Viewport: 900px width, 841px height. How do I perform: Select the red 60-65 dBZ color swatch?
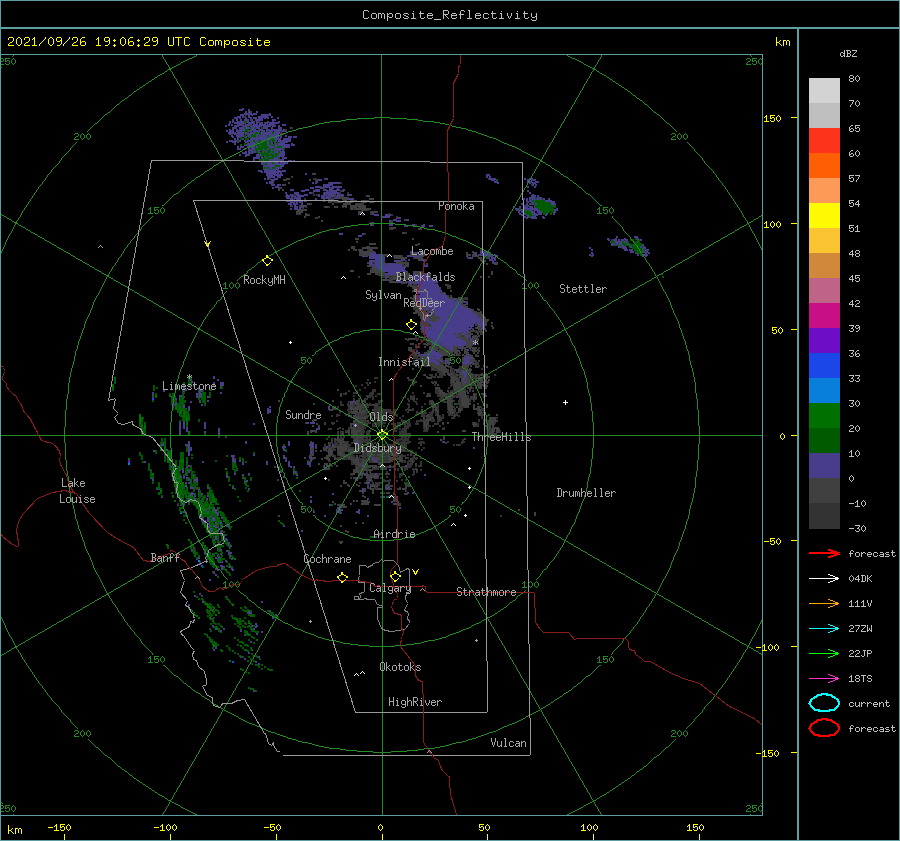[824, 141]
